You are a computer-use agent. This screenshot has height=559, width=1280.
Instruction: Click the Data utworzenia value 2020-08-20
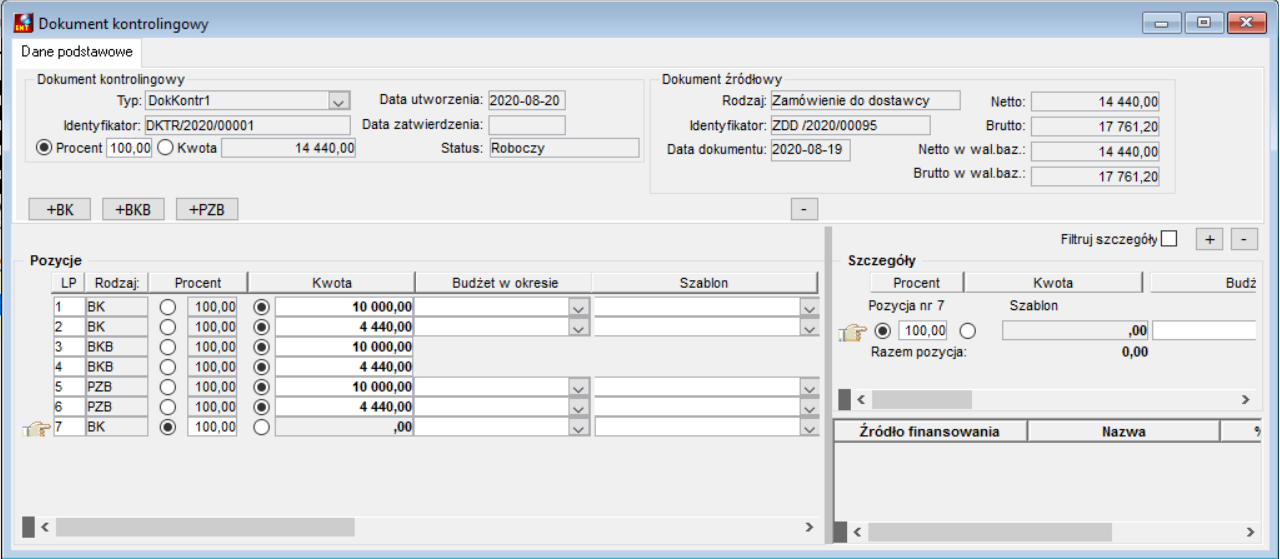tap(527, 100)
